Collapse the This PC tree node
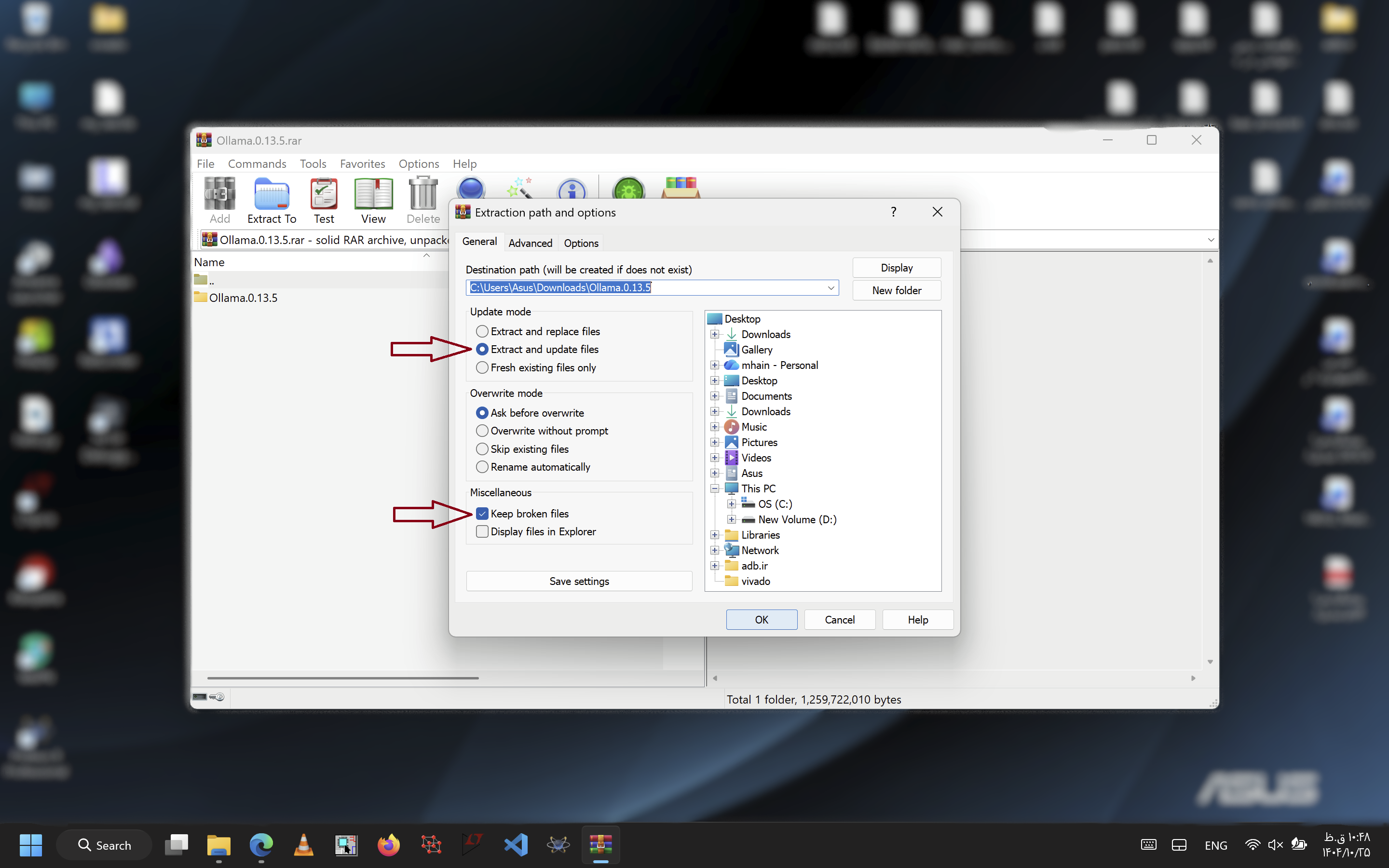Screen dimensions: 1389x868 point(715,488)
